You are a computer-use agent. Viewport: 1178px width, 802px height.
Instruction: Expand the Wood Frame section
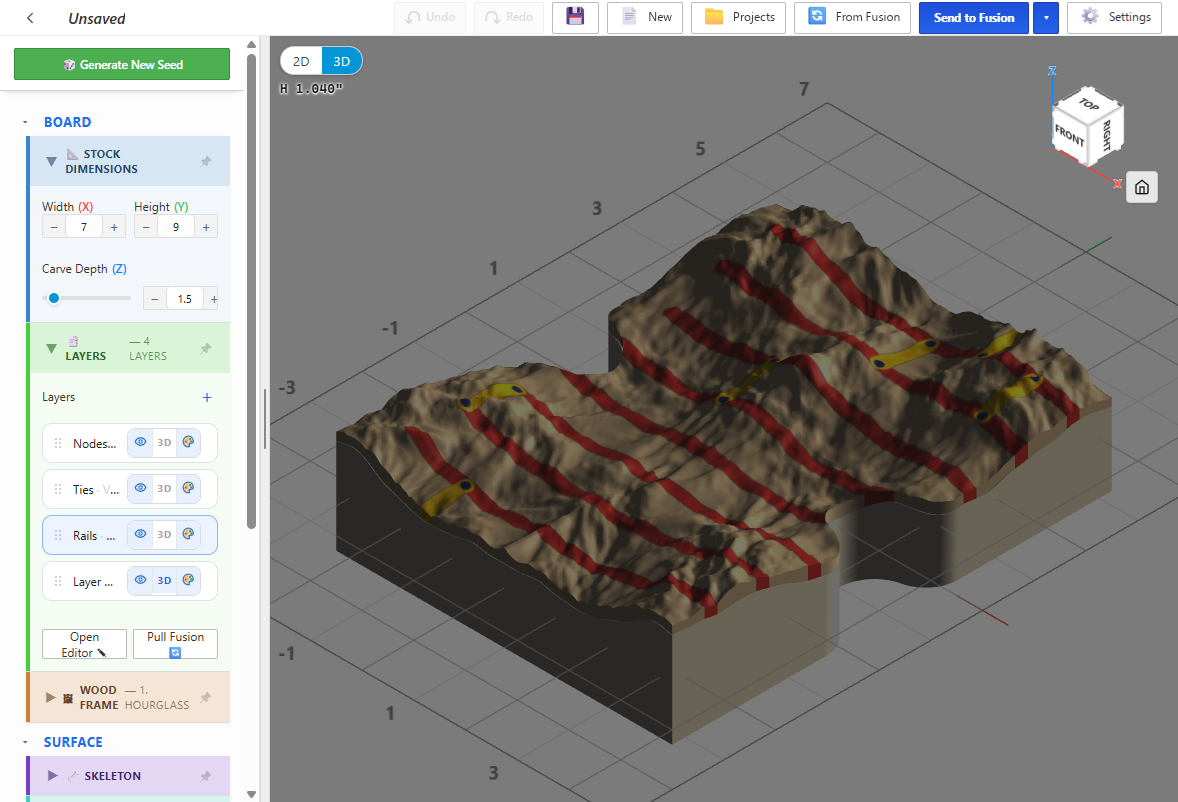coord(50,698)
